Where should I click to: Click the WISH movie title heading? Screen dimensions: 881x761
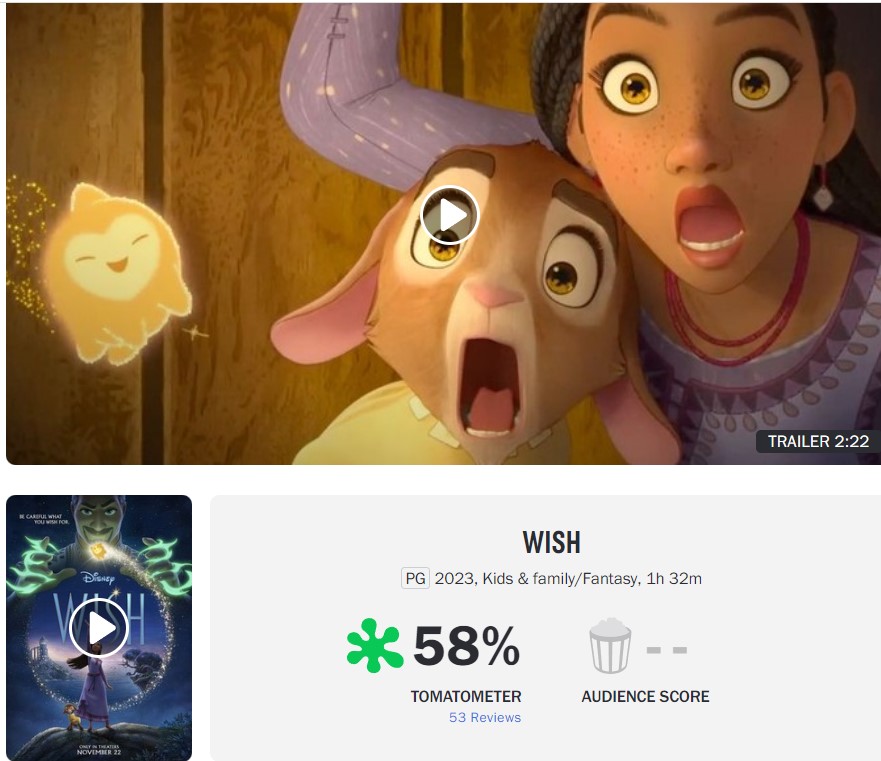click(551, 542)
